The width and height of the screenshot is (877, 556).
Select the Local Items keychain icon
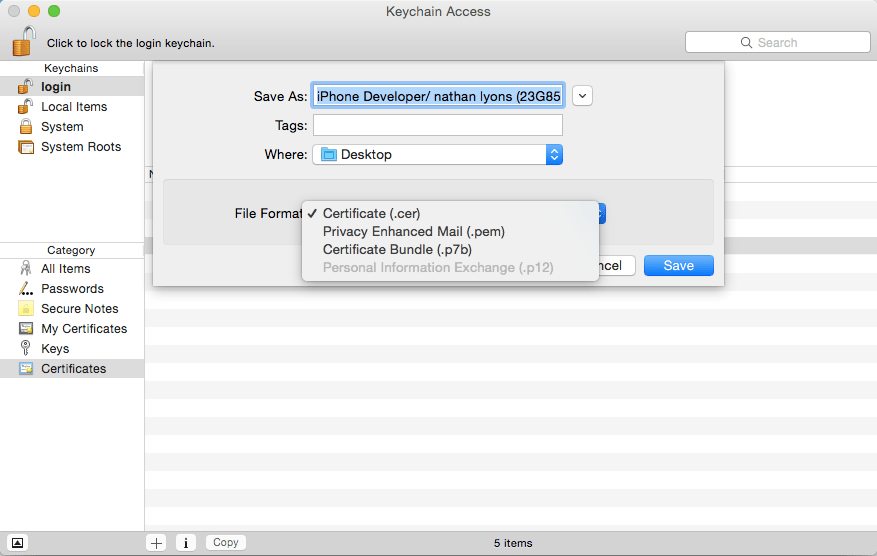tap(25, 106)
